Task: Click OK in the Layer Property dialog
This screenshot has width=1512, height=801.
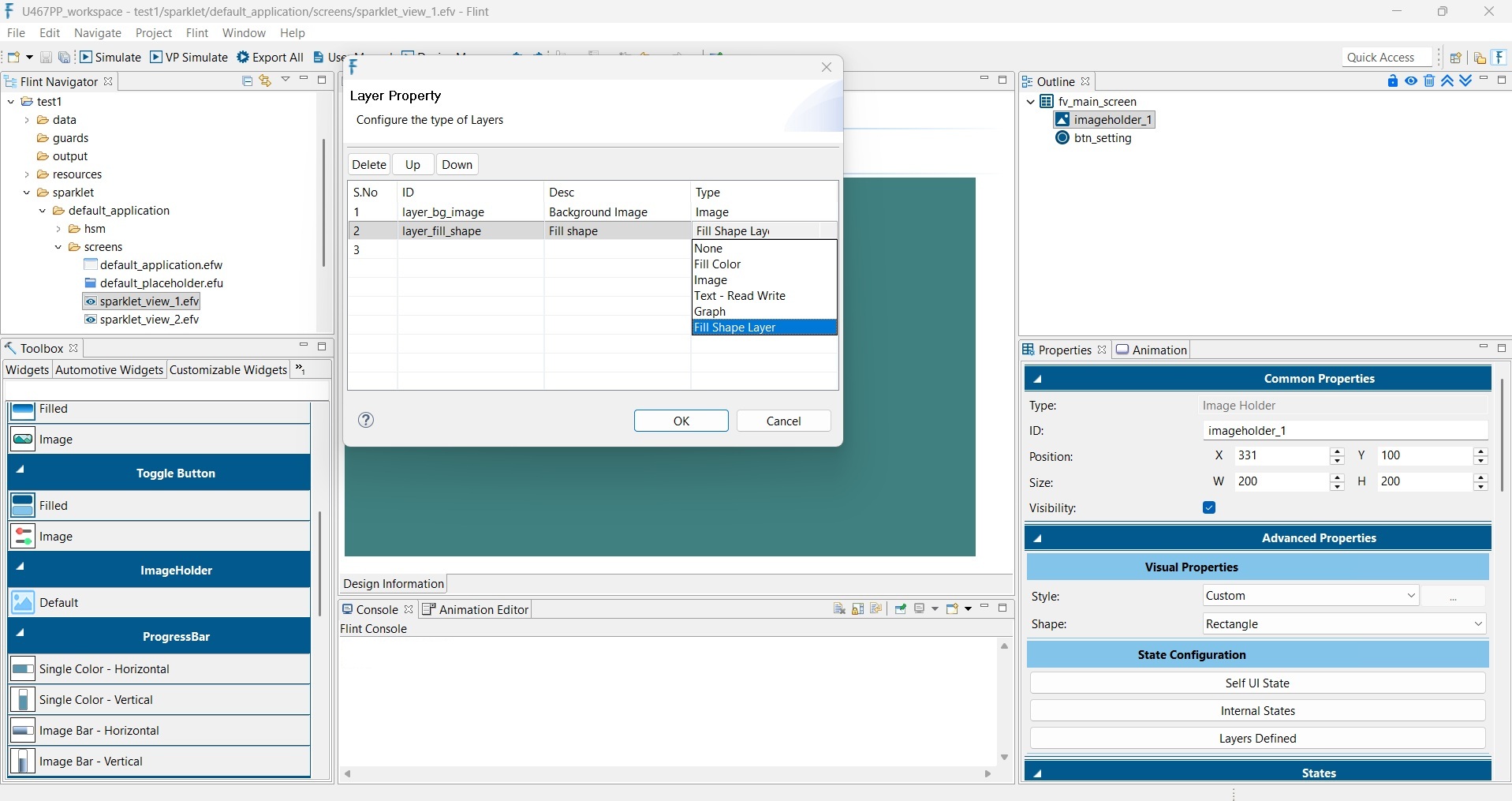Action: (x=681, y=421)
